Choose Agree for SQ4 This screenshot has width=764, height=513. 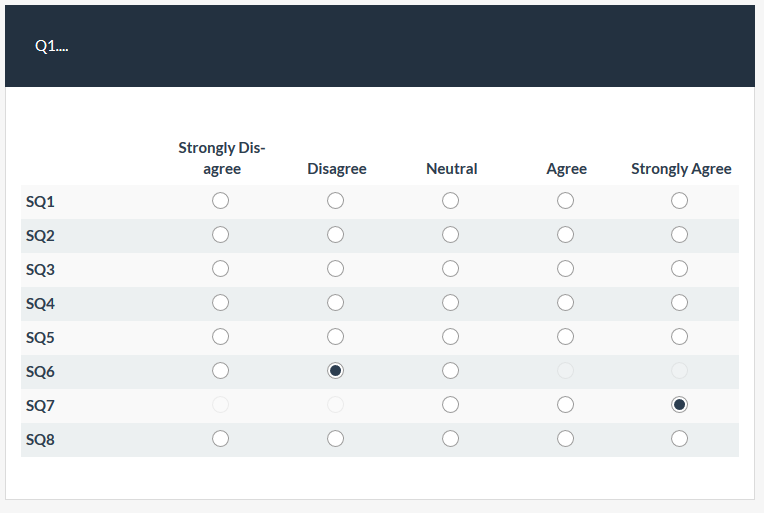[566, 302]
